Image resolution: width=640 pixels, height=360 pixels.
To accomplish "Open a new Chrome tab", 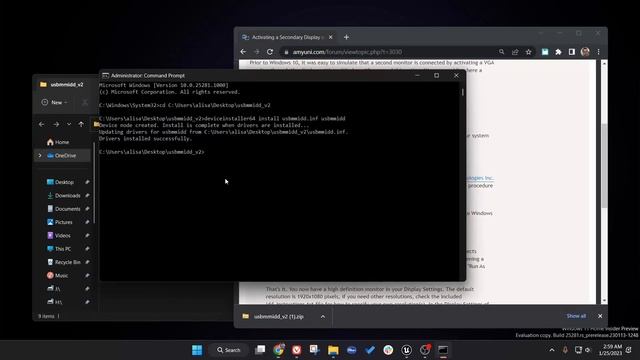I will click(346, 37).
